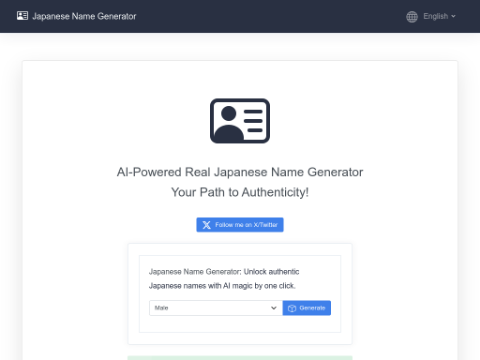
Task: Open the Male gender select box
Action: (216, 308)
